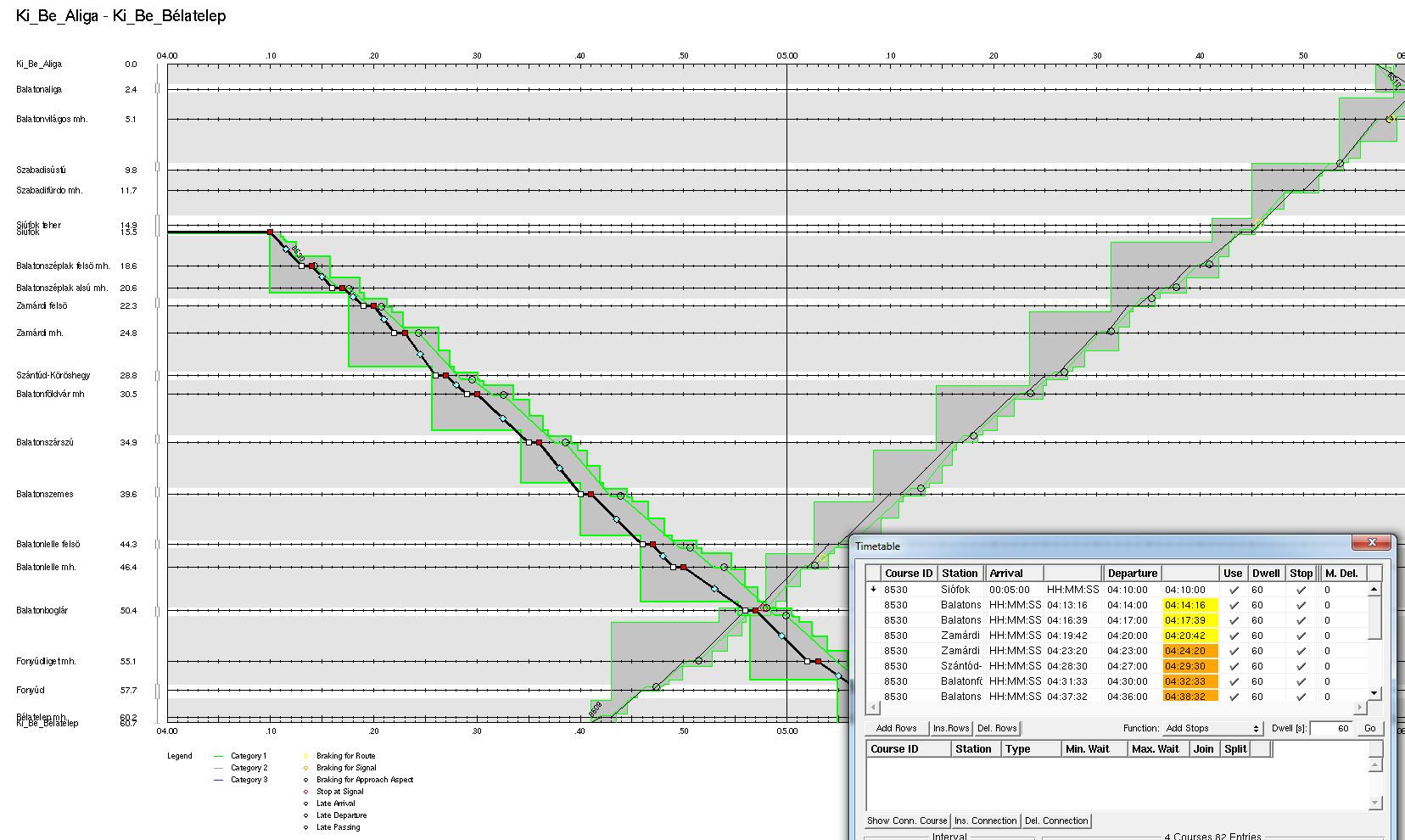The height and width of the screenshot is (840, 1405).
Task: Click the Departure column header
Action: pos(1132,573)
